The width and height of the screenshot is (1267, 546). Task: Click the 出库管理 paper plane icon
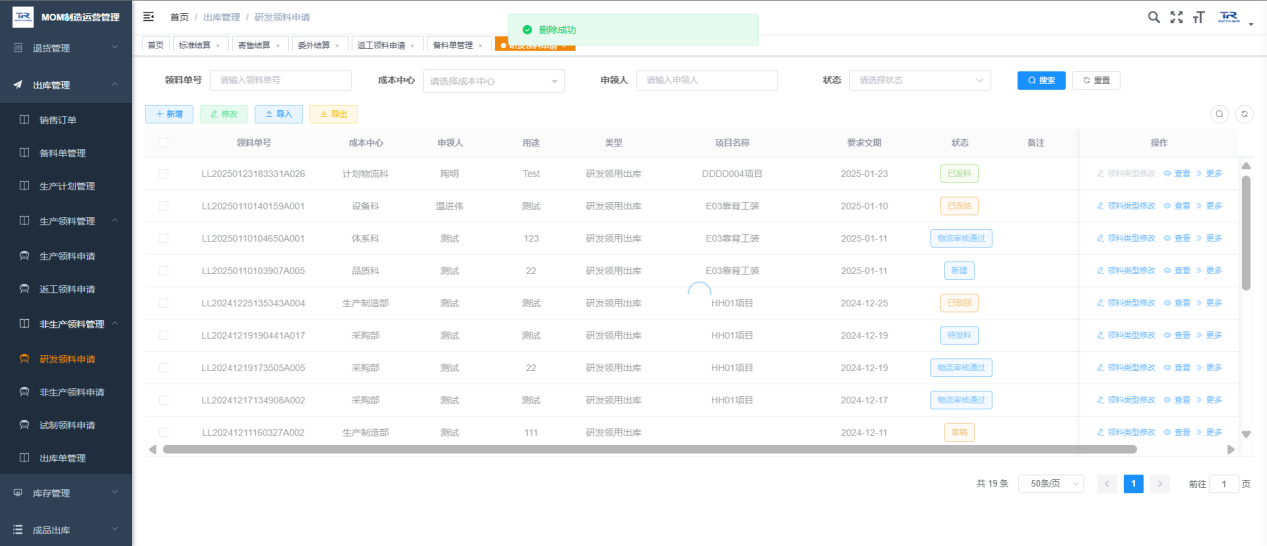(18, 85)
